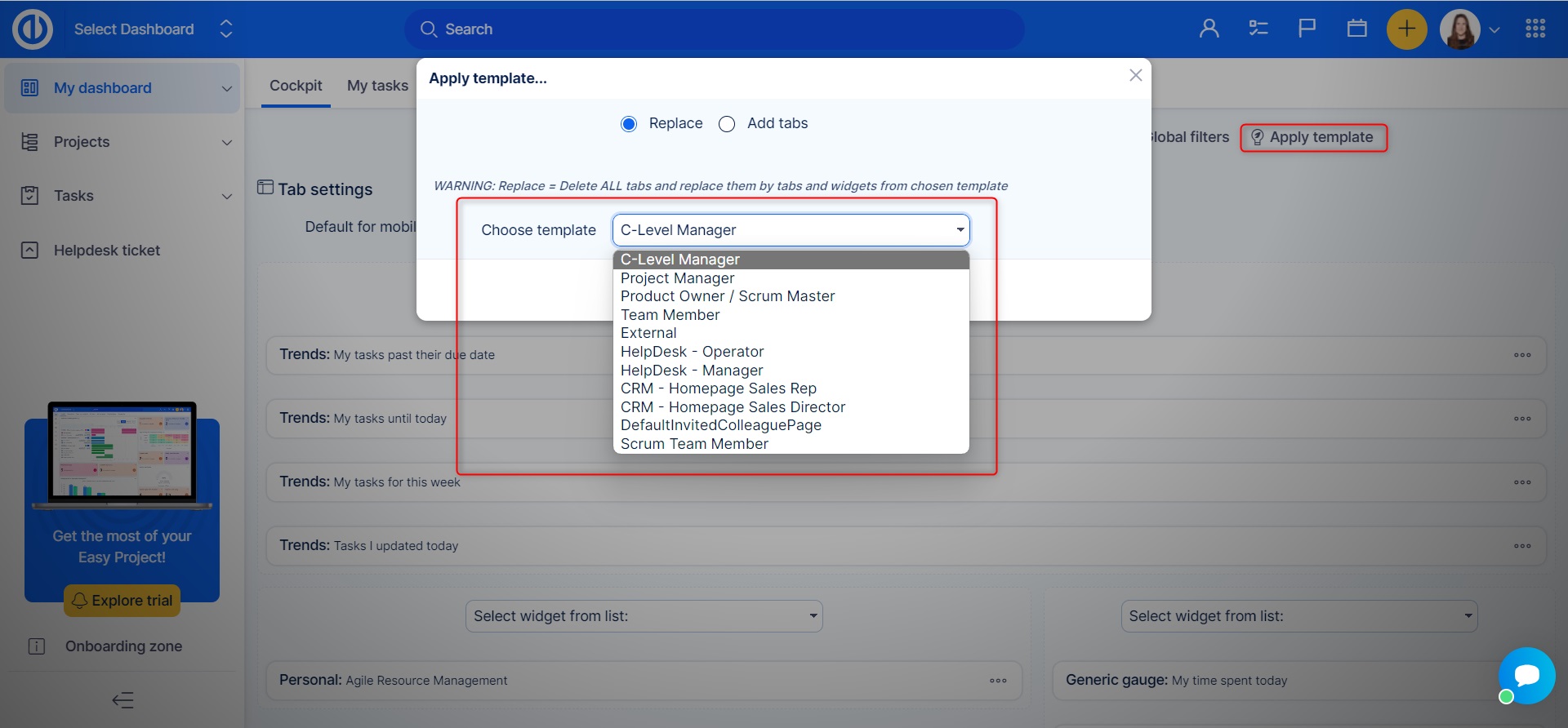The height and width of the screenshot is (728, 1568).
Task: Pick HelpDesk - Operator template option
Action: [692, 352]
